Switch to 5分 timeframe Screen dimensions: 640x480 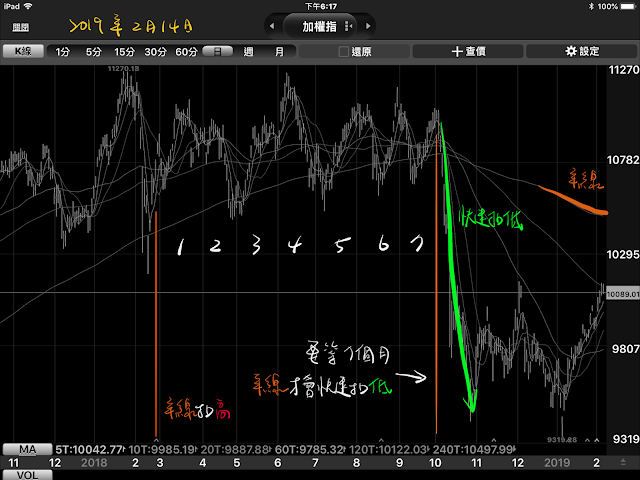[x=93, y=52]
